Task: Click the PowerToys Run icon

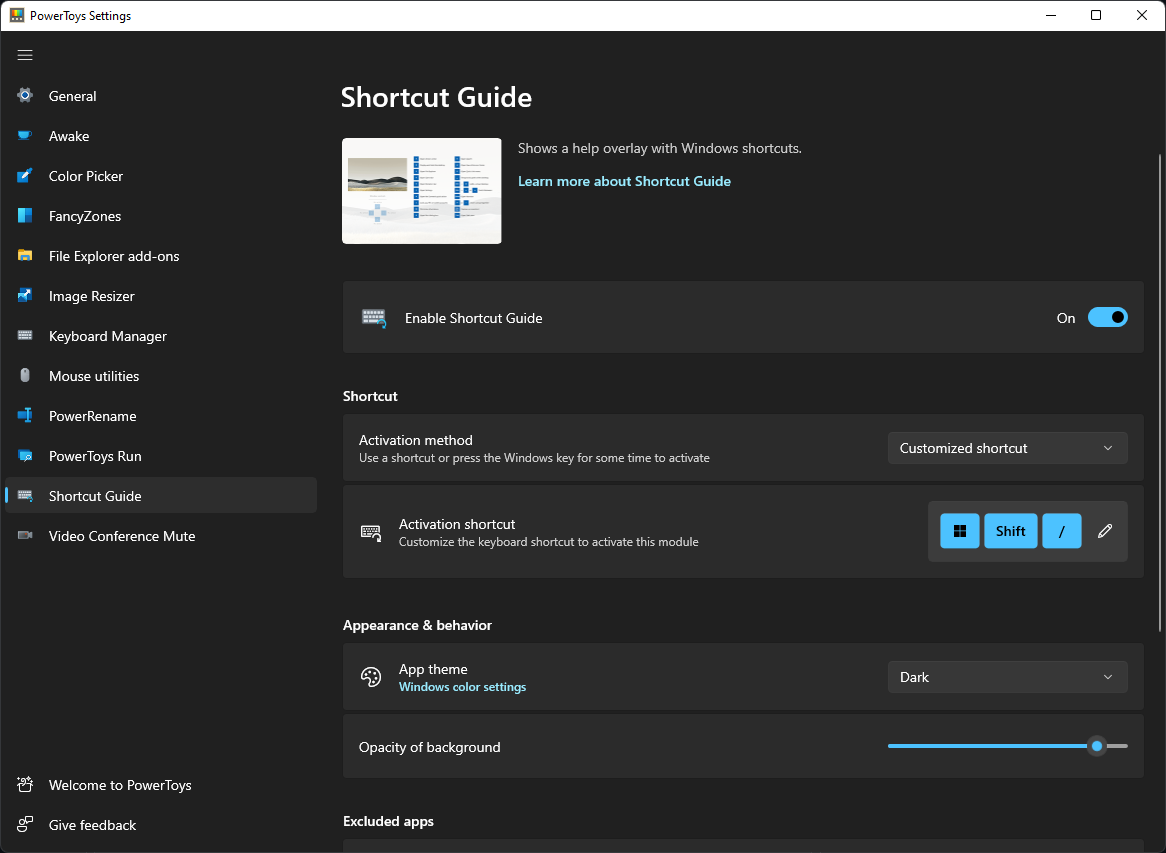Action: (24, 456)
